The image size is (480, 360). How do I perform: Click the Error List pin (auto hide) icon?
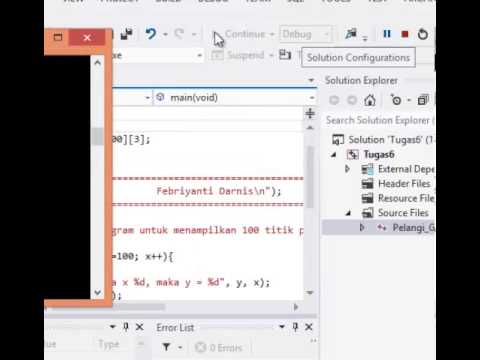pos(295,327)
